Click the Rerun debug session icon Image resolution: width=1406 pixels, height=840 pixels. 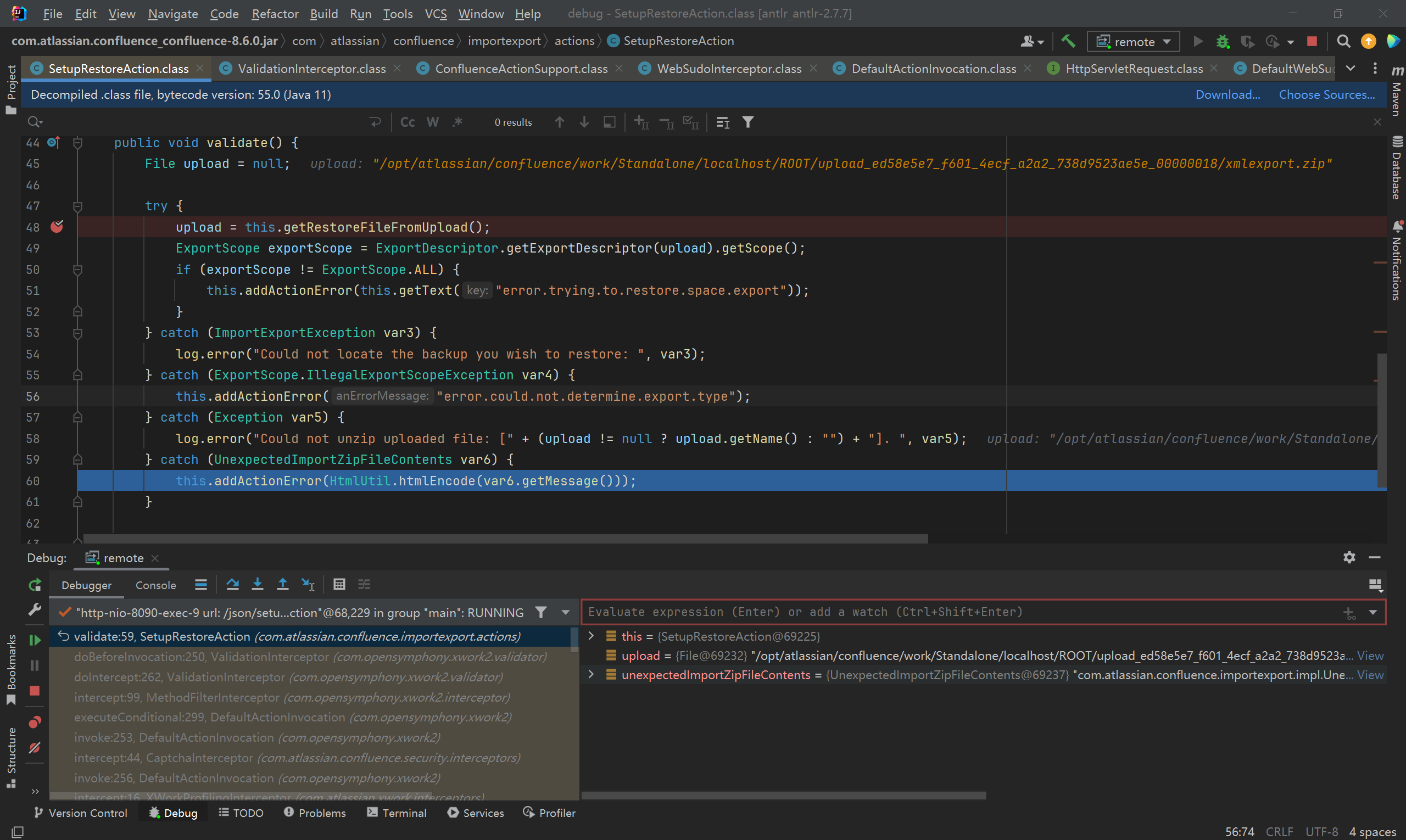coord(35,585)
